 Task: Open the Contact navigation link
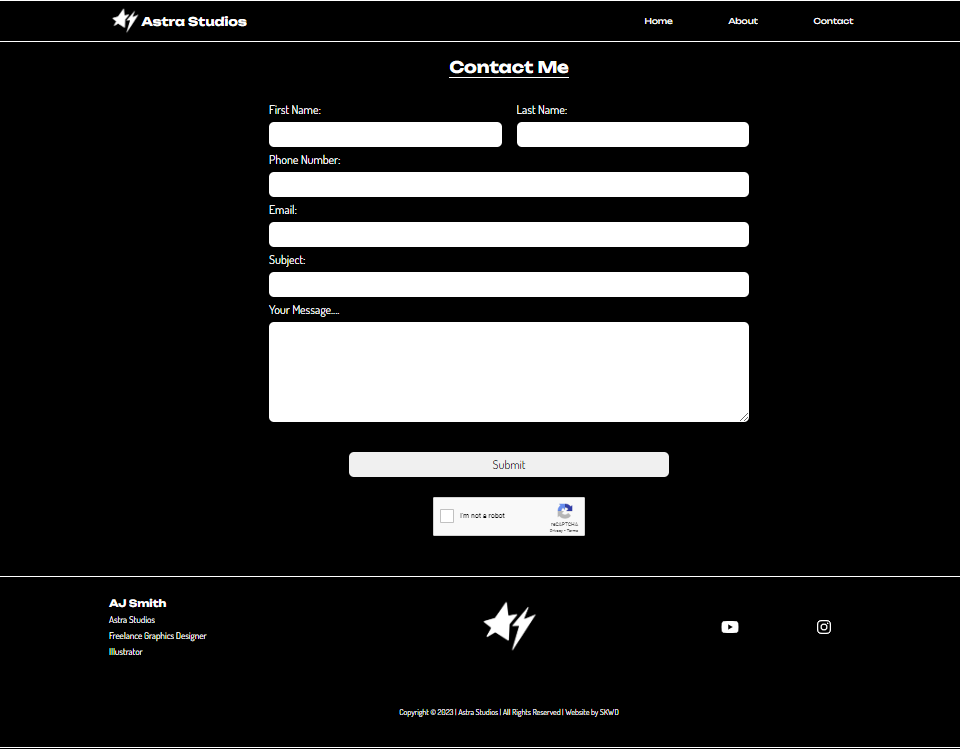[x=833, y=21]
